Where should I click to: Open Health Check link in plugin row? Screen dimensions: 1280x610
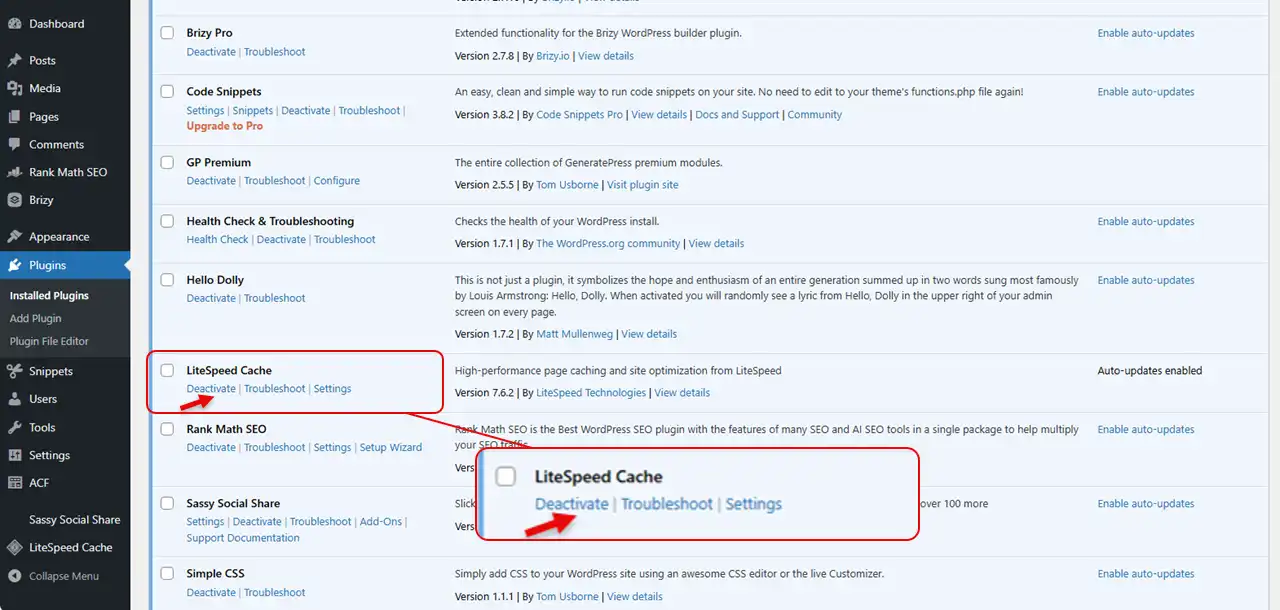coord(217,240)
